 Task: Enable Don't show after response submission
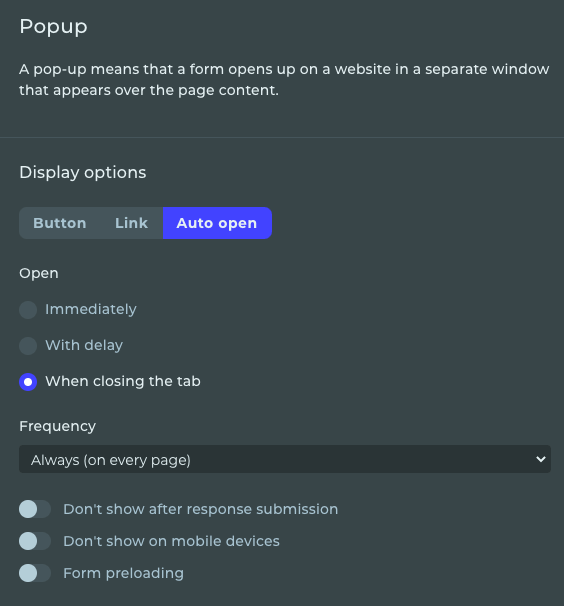point(35,509)
